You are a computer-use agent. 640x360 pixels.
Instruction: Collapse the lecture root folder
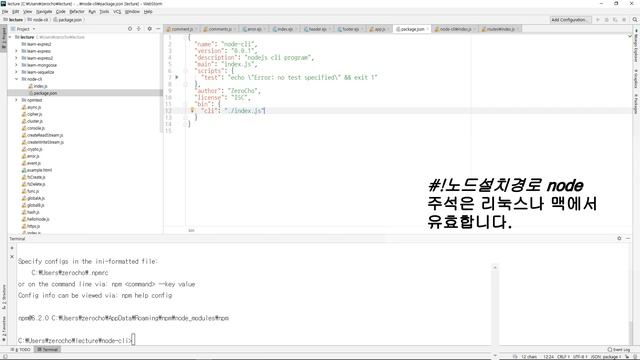pos(11,37)
